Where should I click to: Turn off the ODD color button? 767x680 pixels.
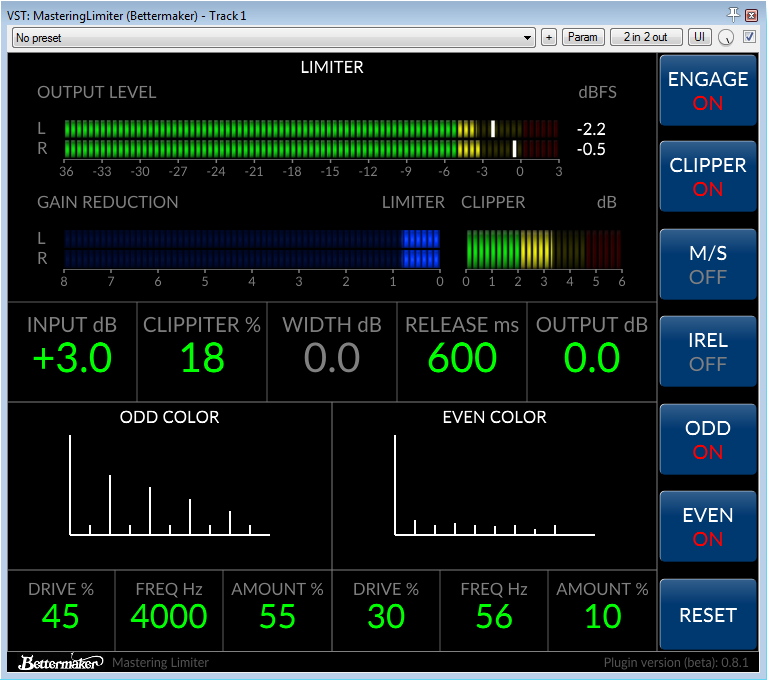coord(708,439)
